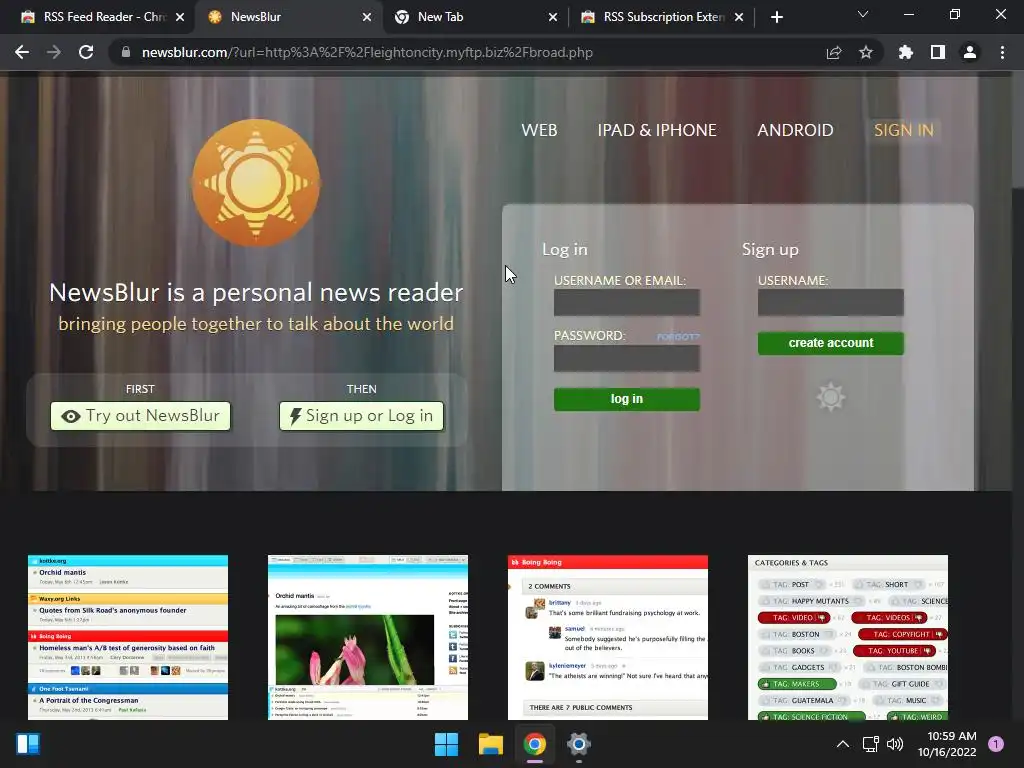
Task: Click SIGN IN in the header
Action: 904,130
